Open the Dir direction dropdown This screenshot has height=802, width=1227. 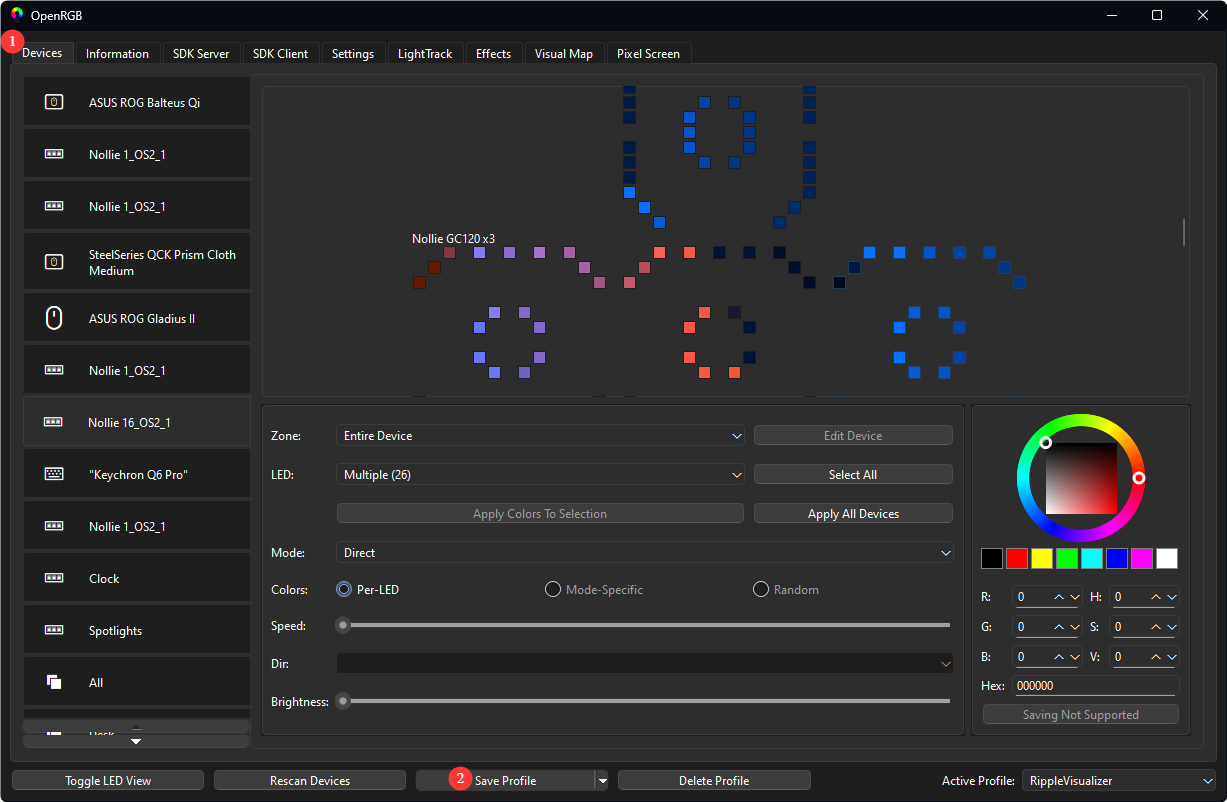coord(645,663)
